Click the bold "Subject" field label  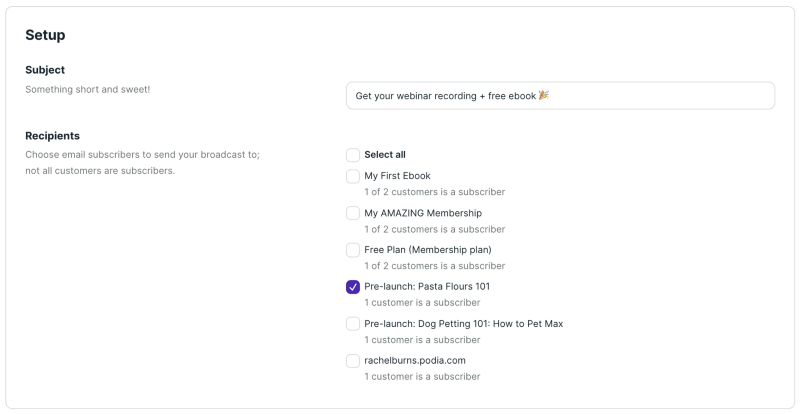point(45,70)
